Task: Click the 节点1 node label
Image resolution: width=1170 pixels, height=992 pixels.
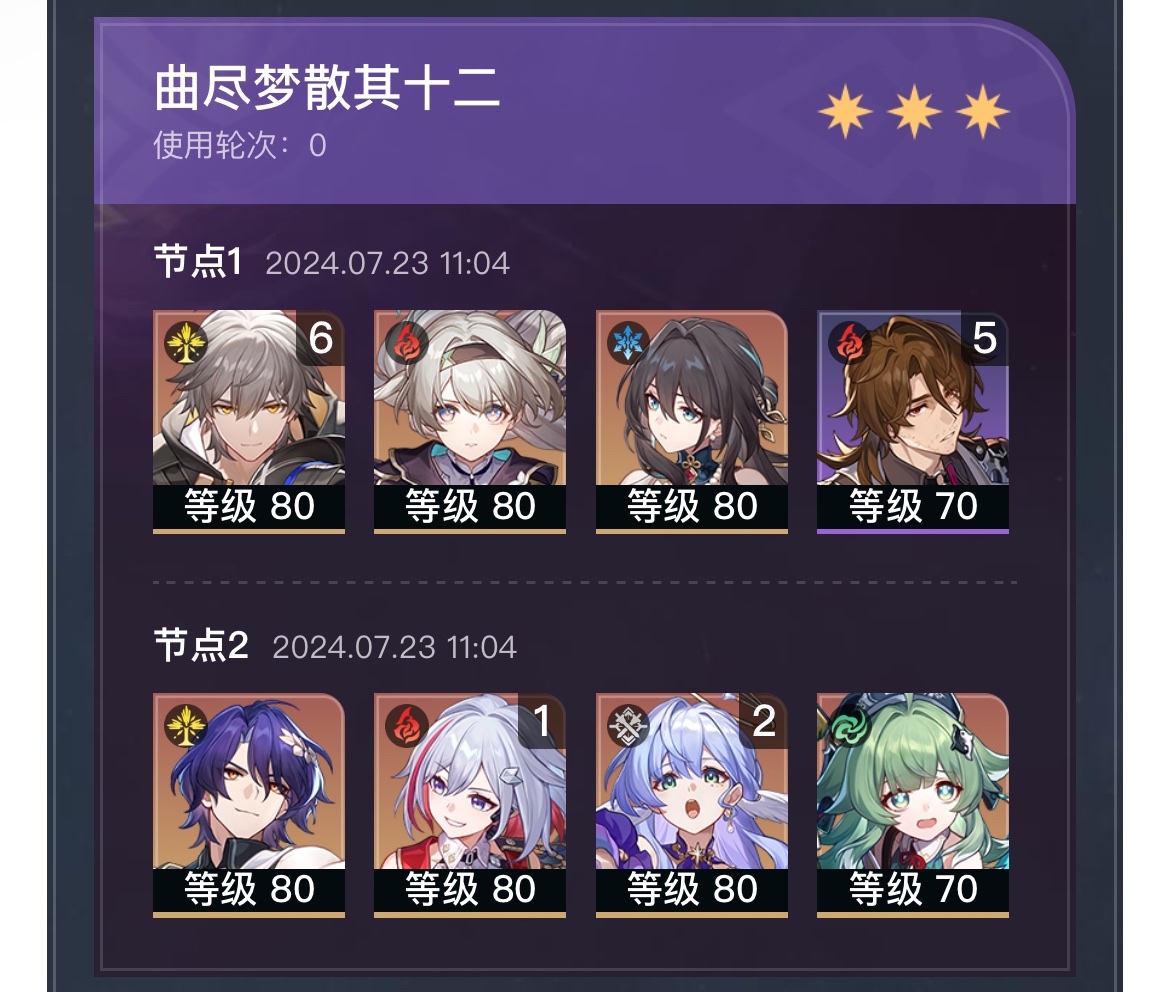Action: point(198,262)
